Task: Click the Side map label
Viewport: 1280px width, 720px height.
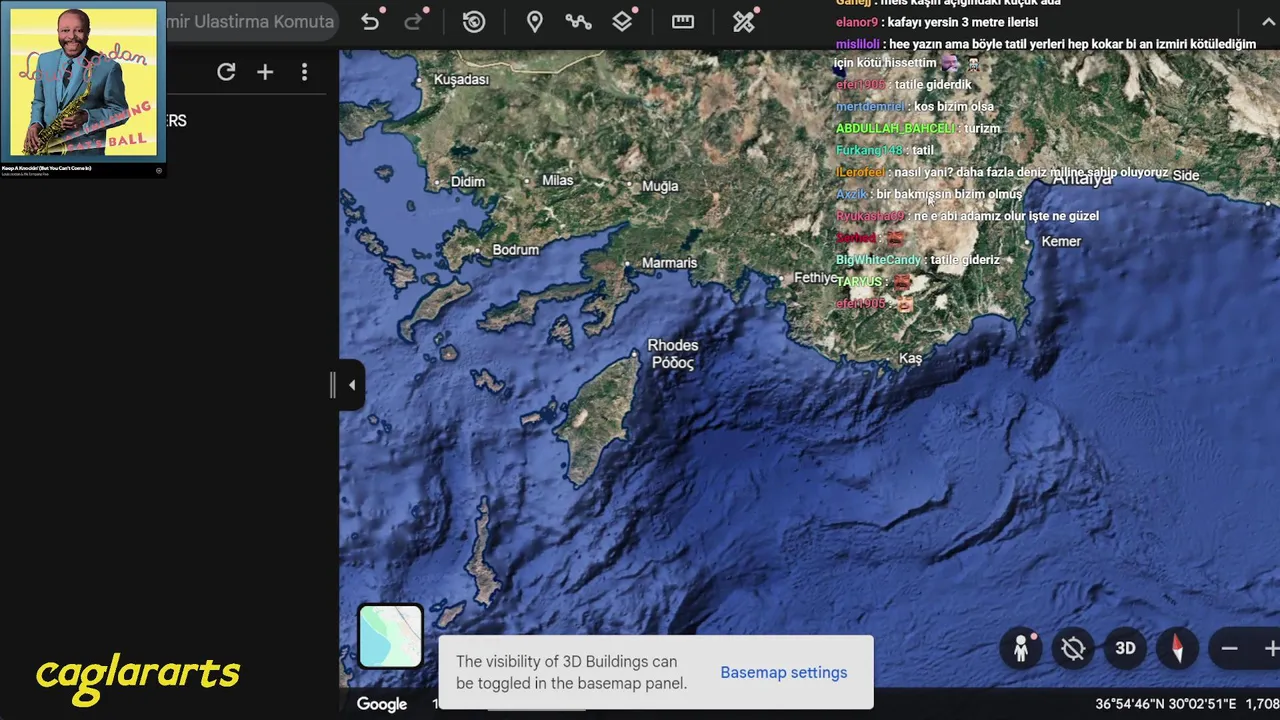Action: click(1186, 175)
